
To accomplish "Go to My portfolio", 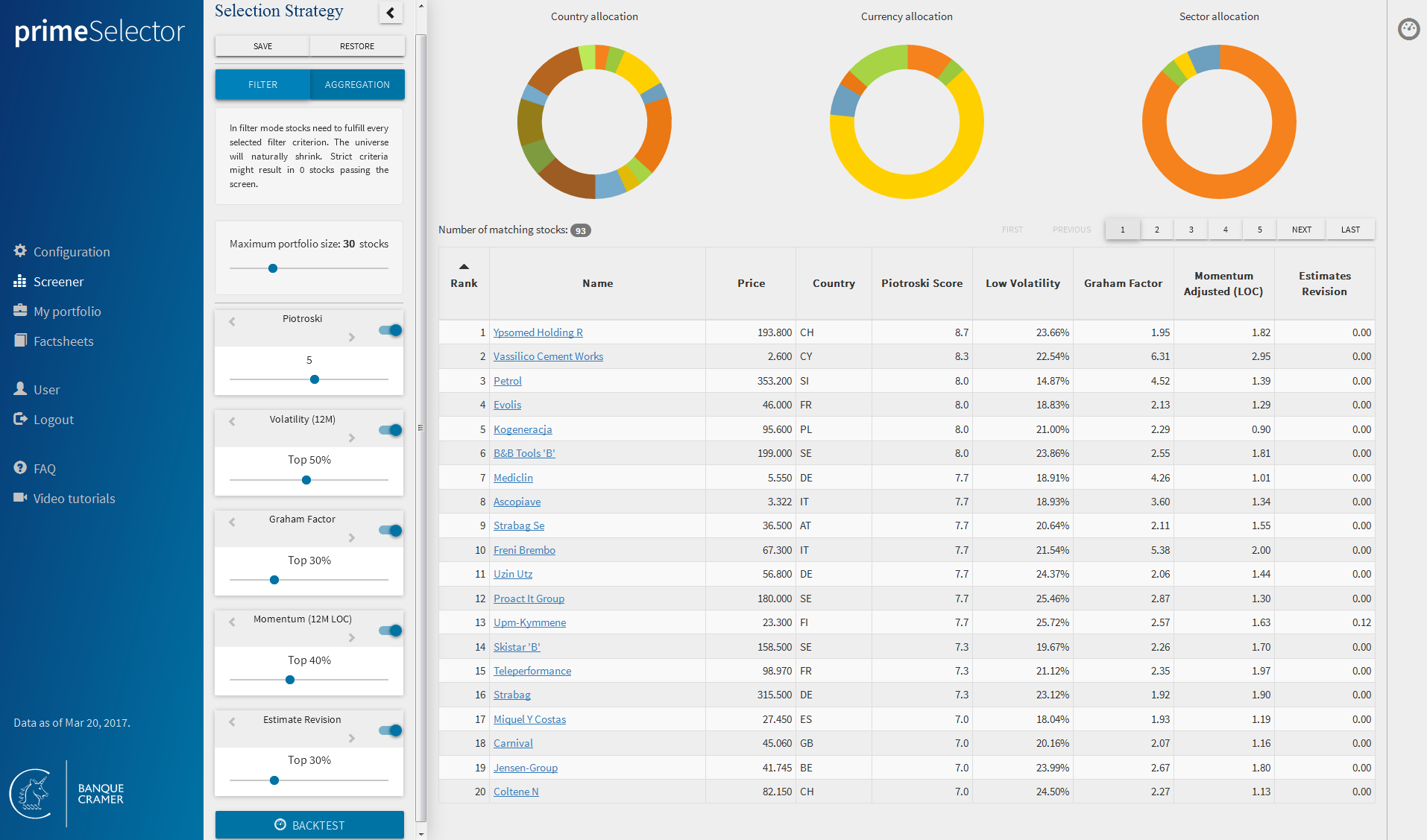I will point(67,311).
